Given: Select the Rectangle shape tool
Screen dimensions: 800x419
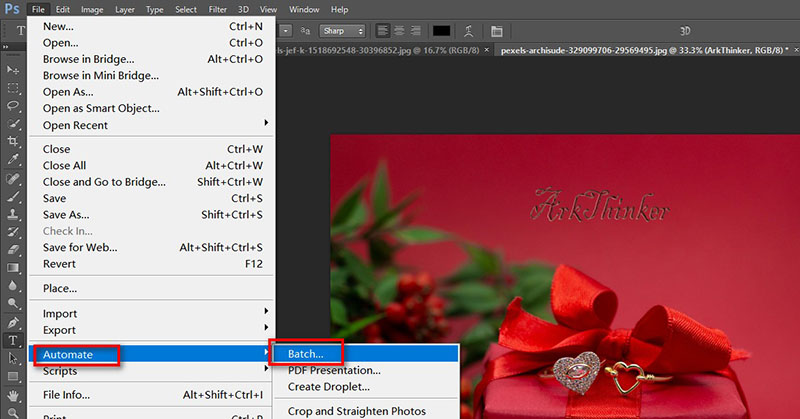Looking at the screenshot, I should click(x=13, y=377).
